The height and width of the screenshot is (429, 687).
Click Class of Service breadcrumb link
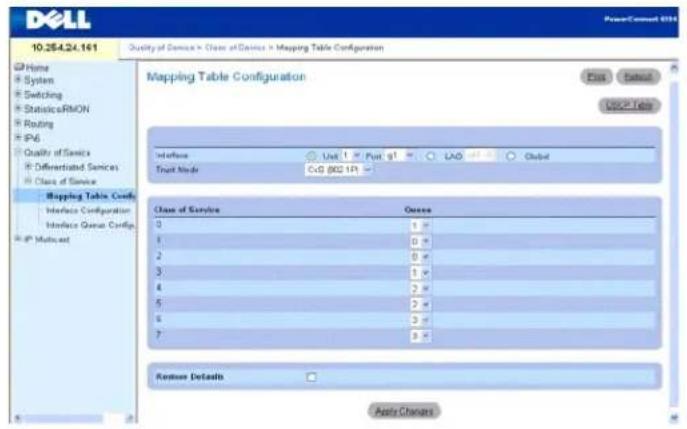[x=235, y=47]
